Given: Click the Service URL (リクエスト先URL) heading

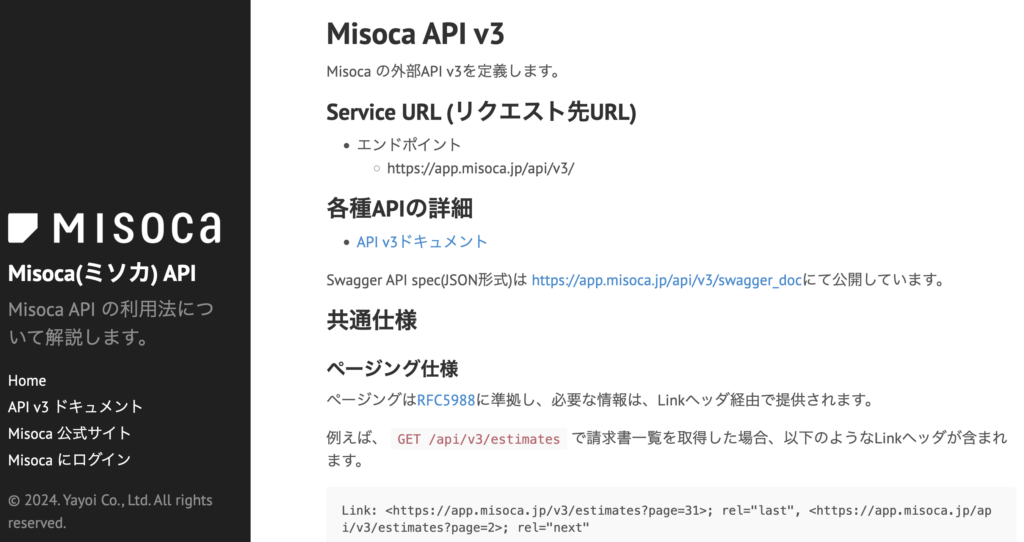Looking at the screenshot, I should coord(481,111).
